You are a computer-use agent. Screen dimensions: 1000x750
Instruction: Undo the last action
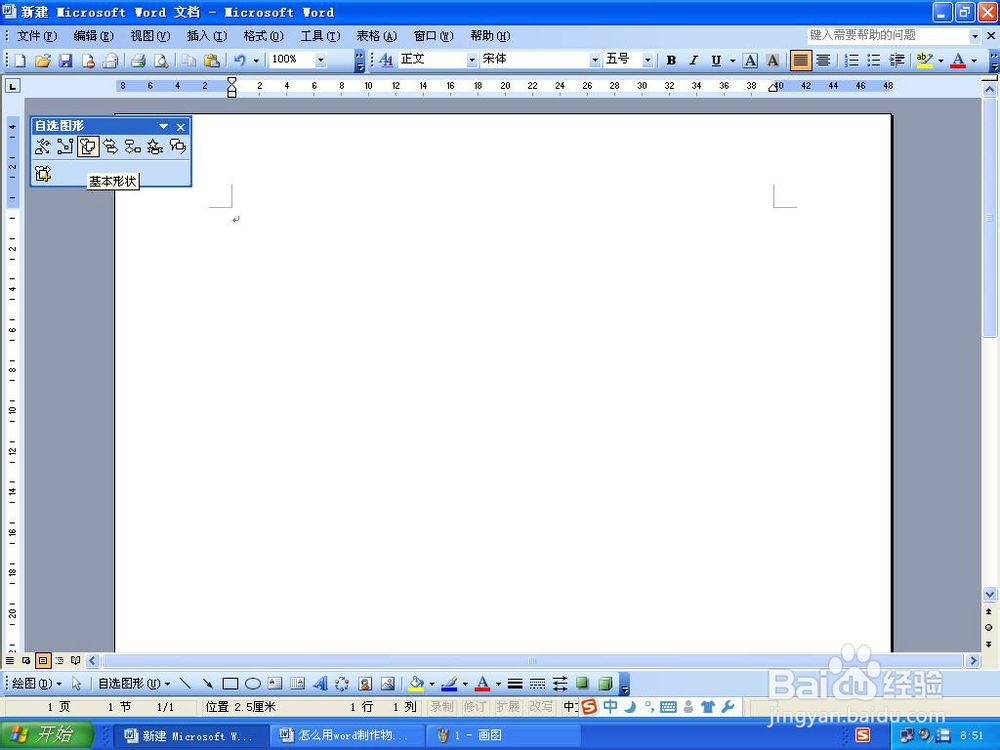pyautogui.click(x=240, y=61)
